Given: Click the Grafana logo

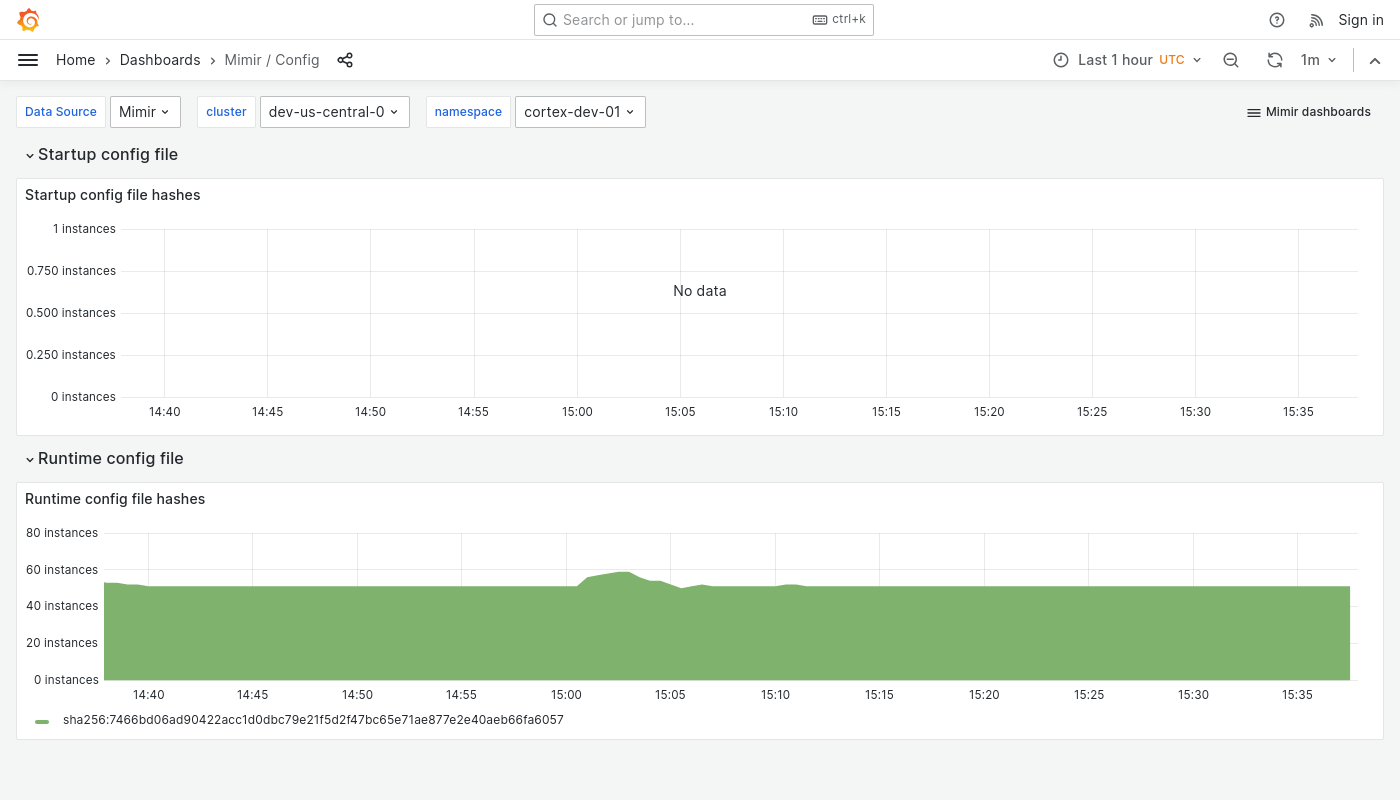Looking at the screenshot, I should point(28,20).
